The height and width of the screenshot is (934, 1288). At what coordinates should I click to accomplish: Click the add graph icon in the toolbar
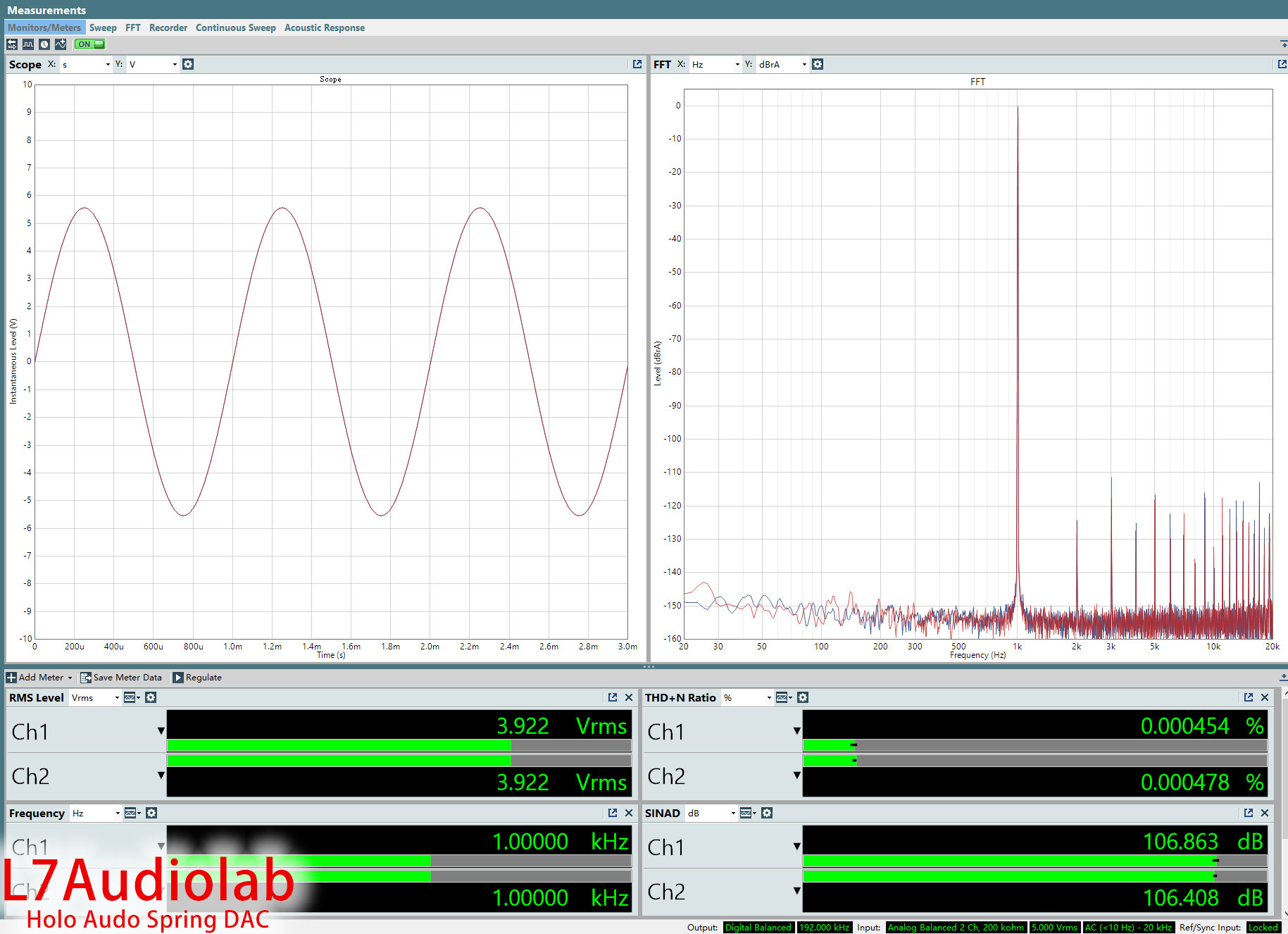tap(61, 44)
